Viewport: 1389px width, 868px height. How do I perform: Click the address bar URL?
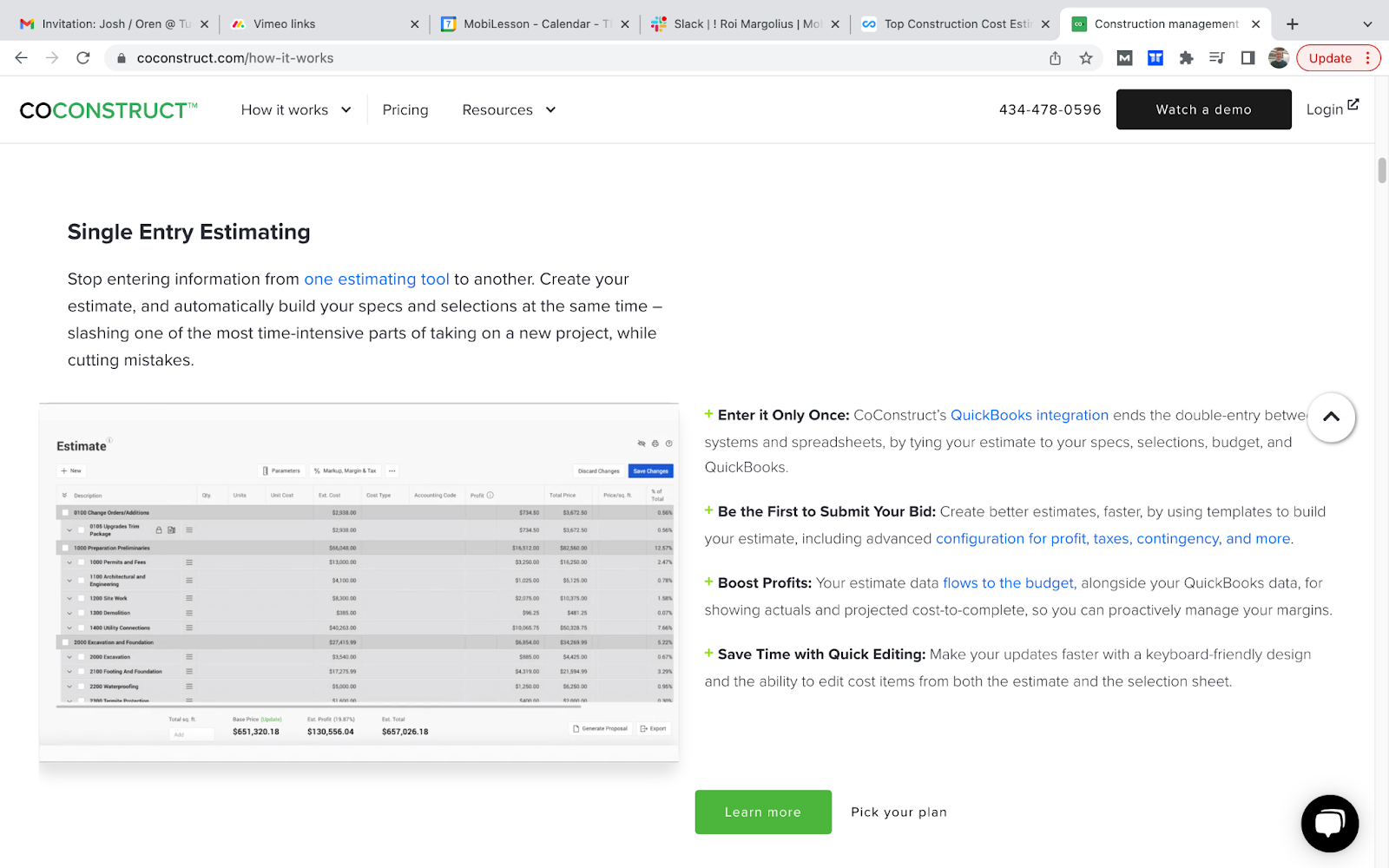point(235,58)
